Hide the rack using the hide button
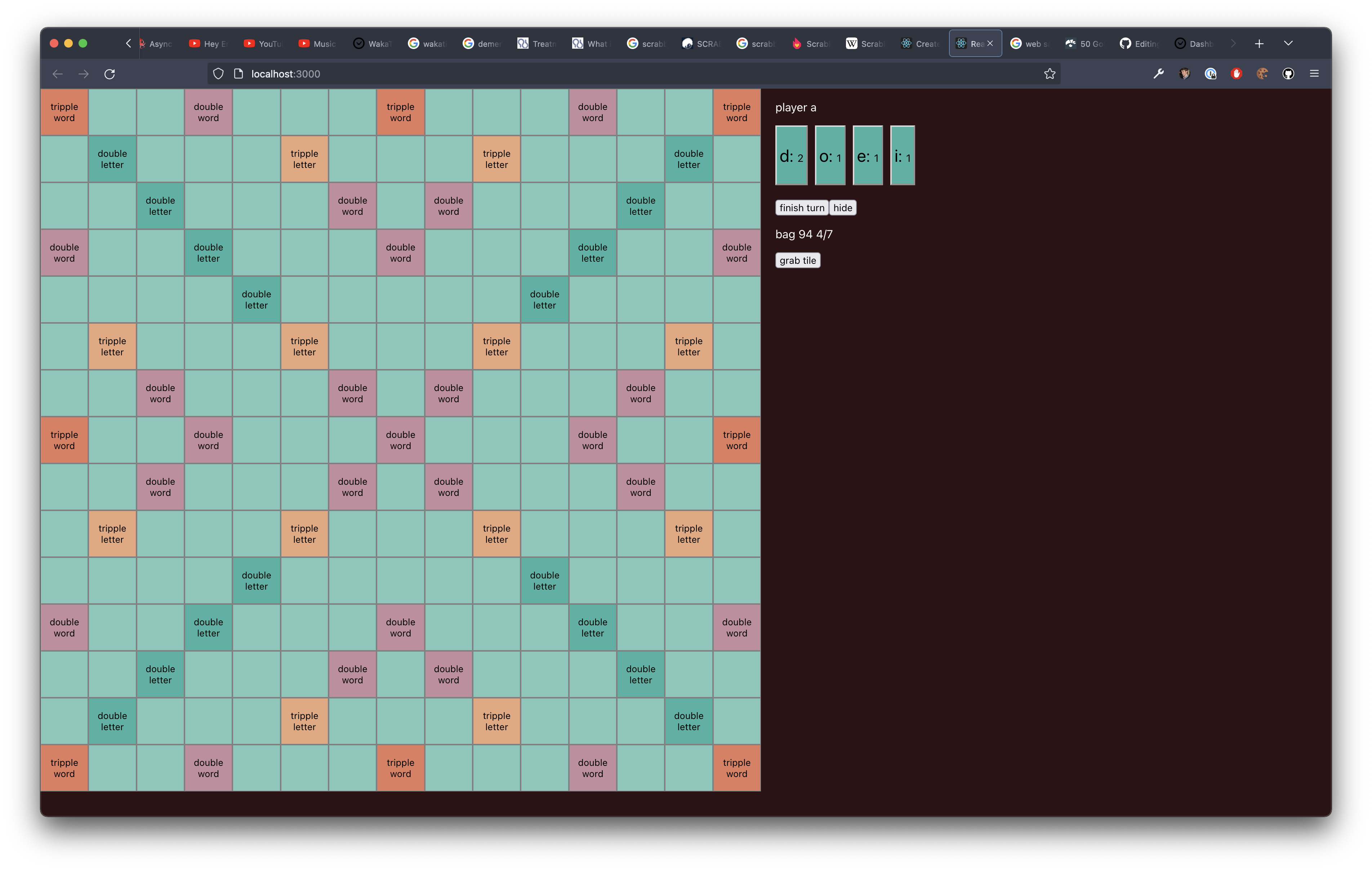 (843, 208)
